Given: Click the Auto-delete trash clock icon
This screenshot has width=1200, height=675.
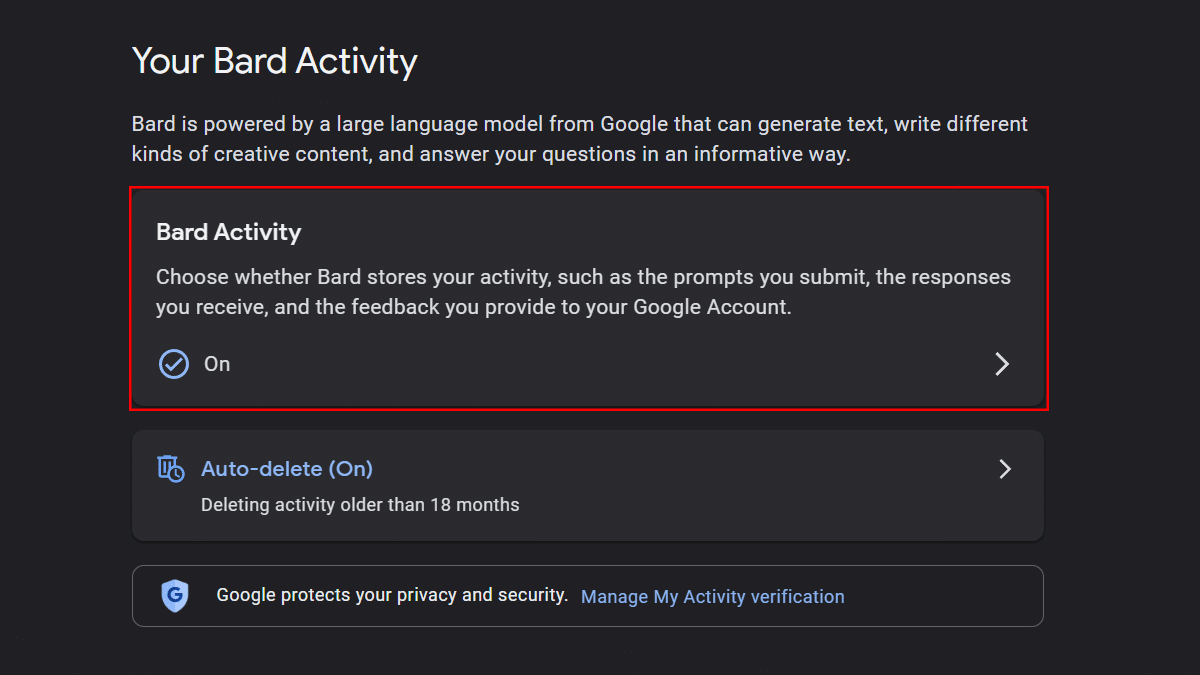Looking at the screenshot, I should click(x=171, y=468).
